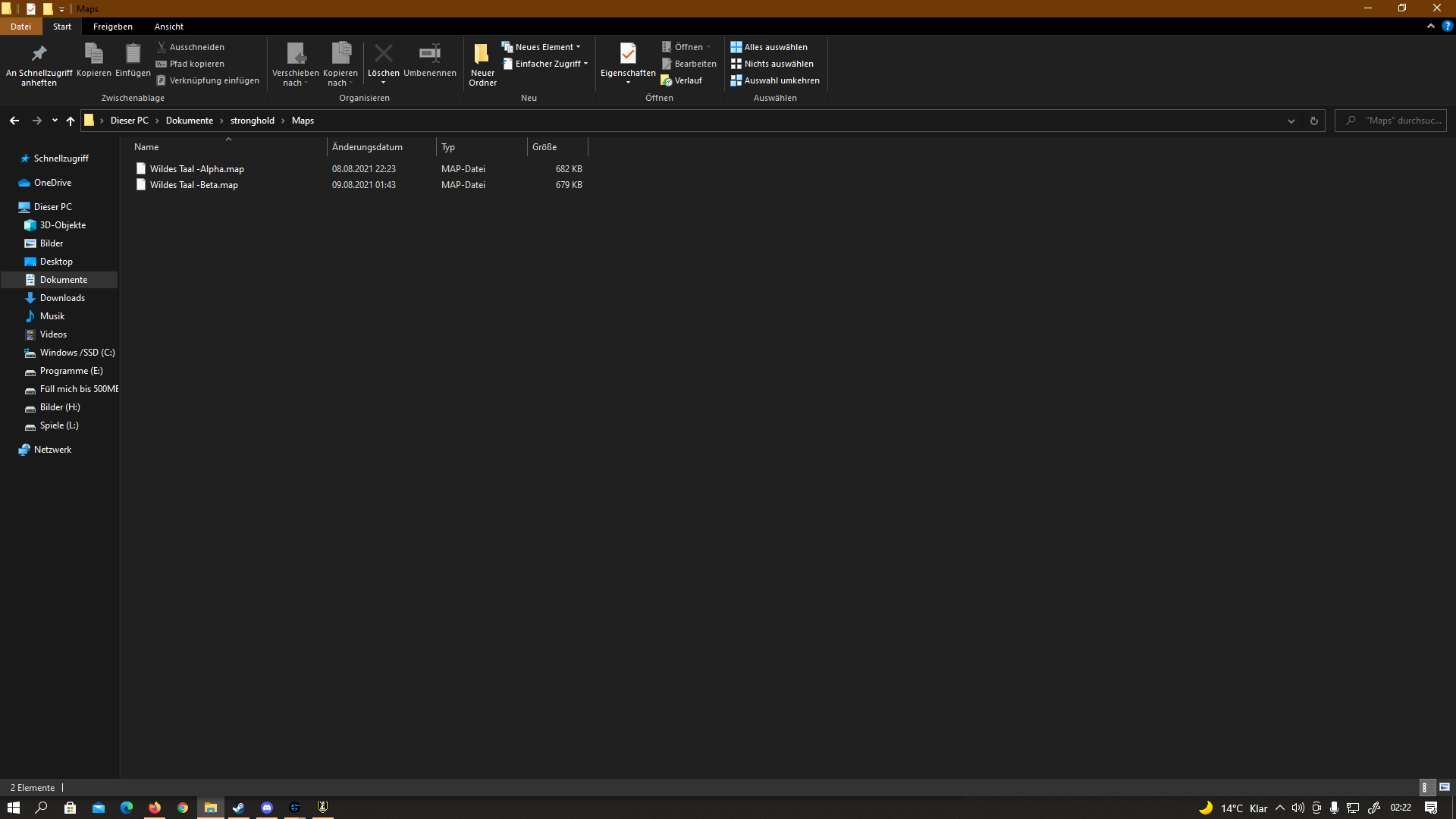Click the Maps search input field
The image size is (1456, 819).
pos(1391,121)
